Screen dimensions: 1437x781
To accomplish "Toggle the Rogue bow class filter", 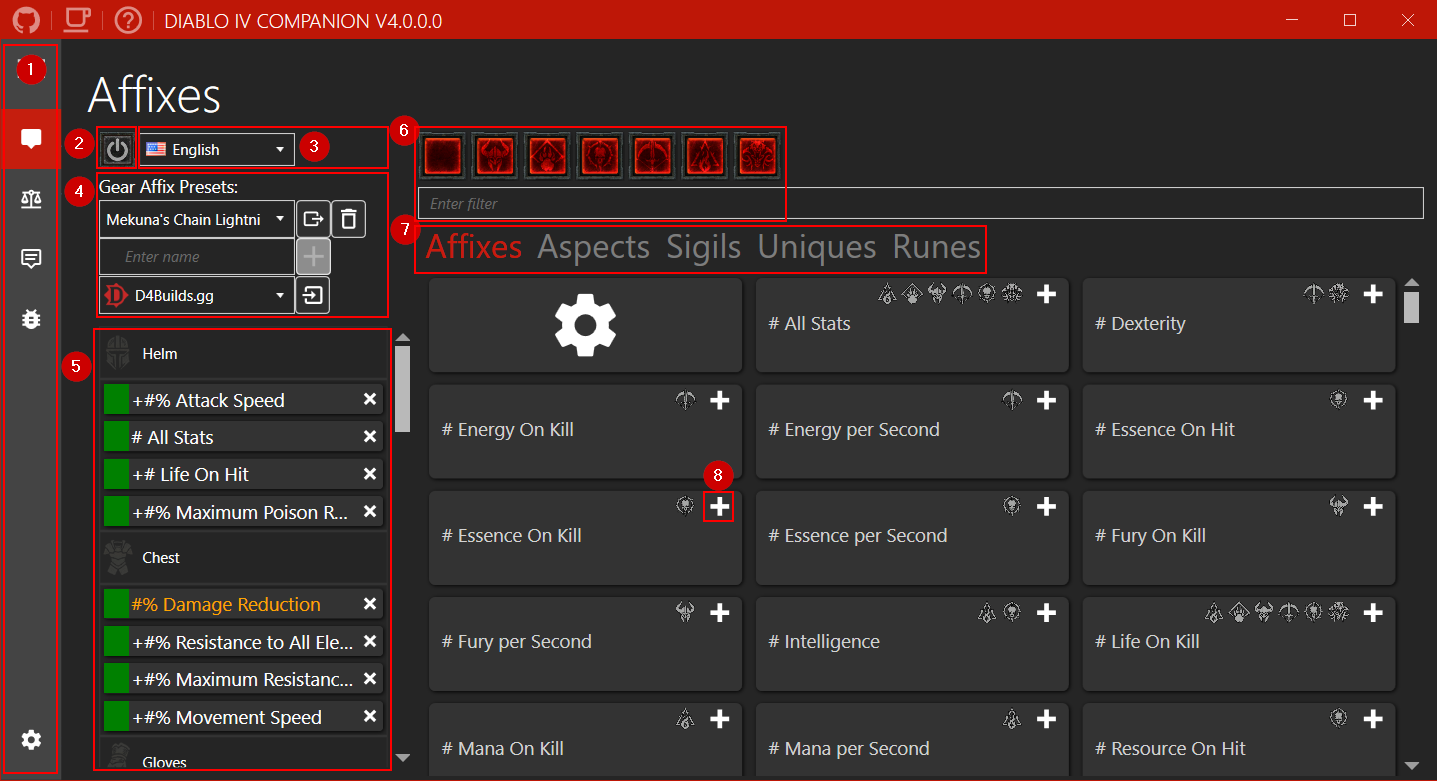I will click(653, 156).
